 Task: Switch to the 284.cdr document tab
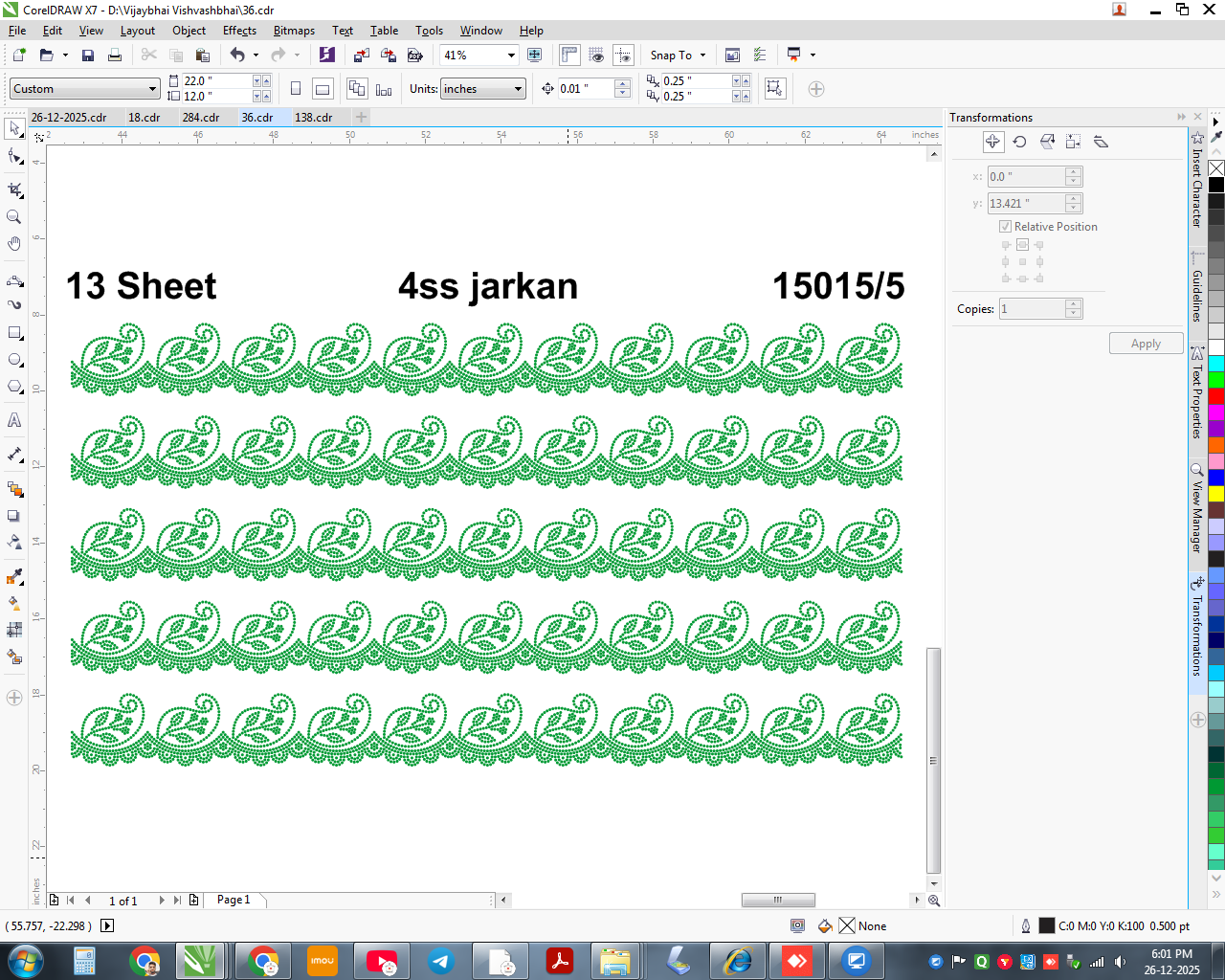(x=201, y=118)
